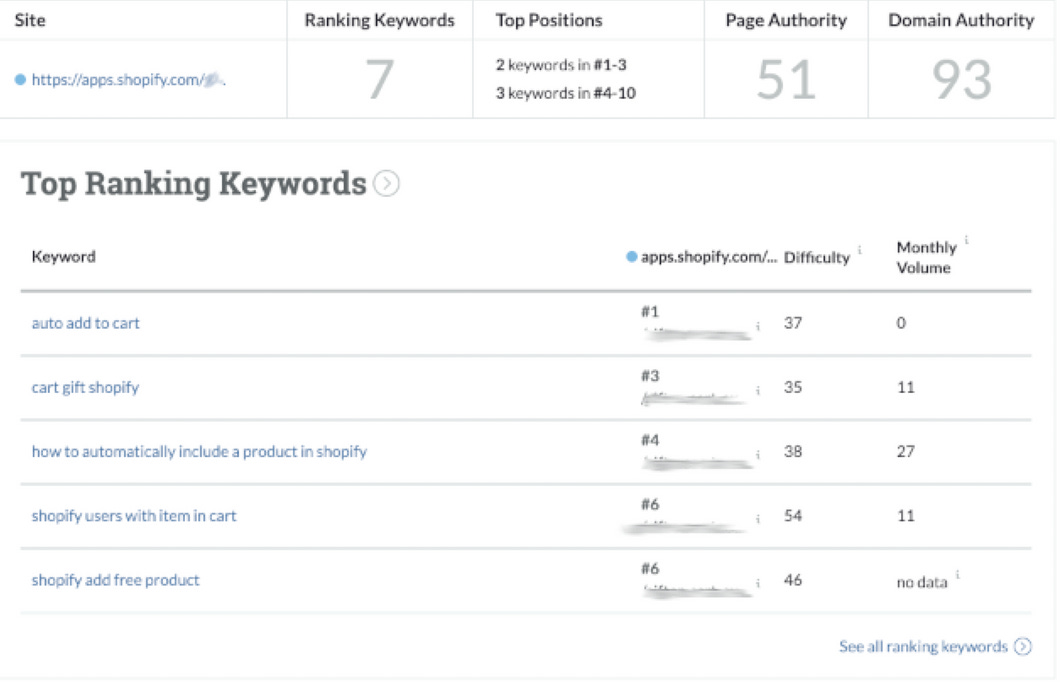Click the Top Positions column header
1060x700 pixels.
549,20
